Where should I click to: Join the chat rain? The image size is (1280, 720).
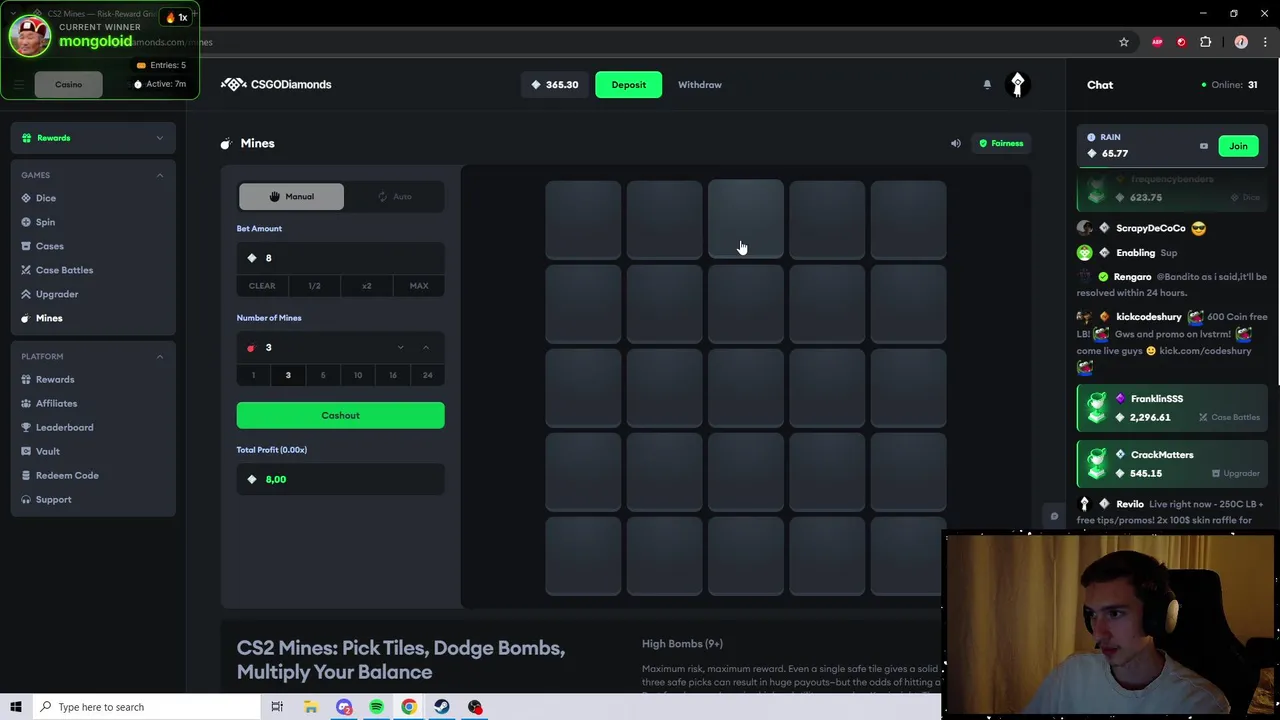pyautogui.click(x=1238, y=146)
